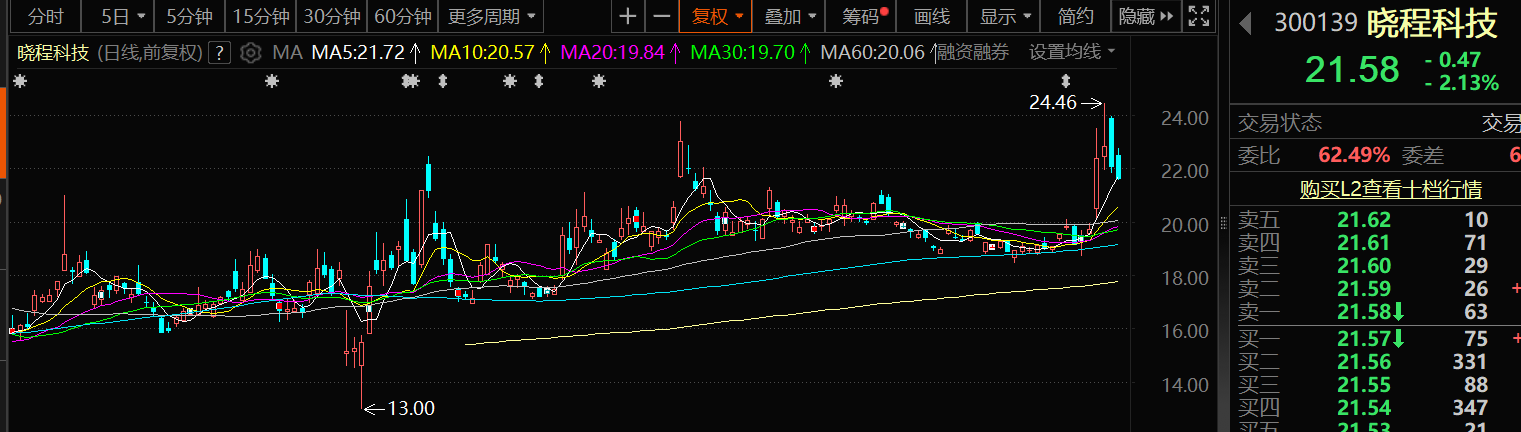Switch to 简约 simple view
1521x432 pixels.
[1075, 16]
